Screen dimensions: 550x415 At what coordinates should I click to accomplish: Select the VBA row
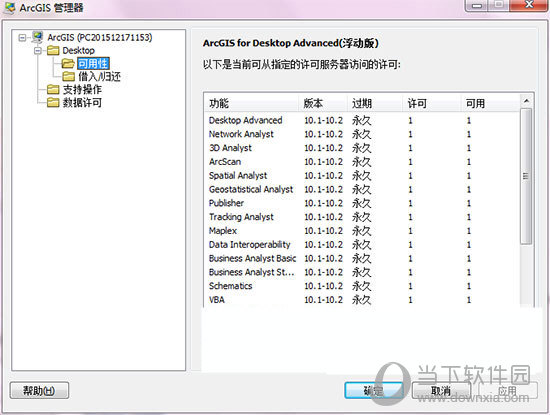(362, 300)
